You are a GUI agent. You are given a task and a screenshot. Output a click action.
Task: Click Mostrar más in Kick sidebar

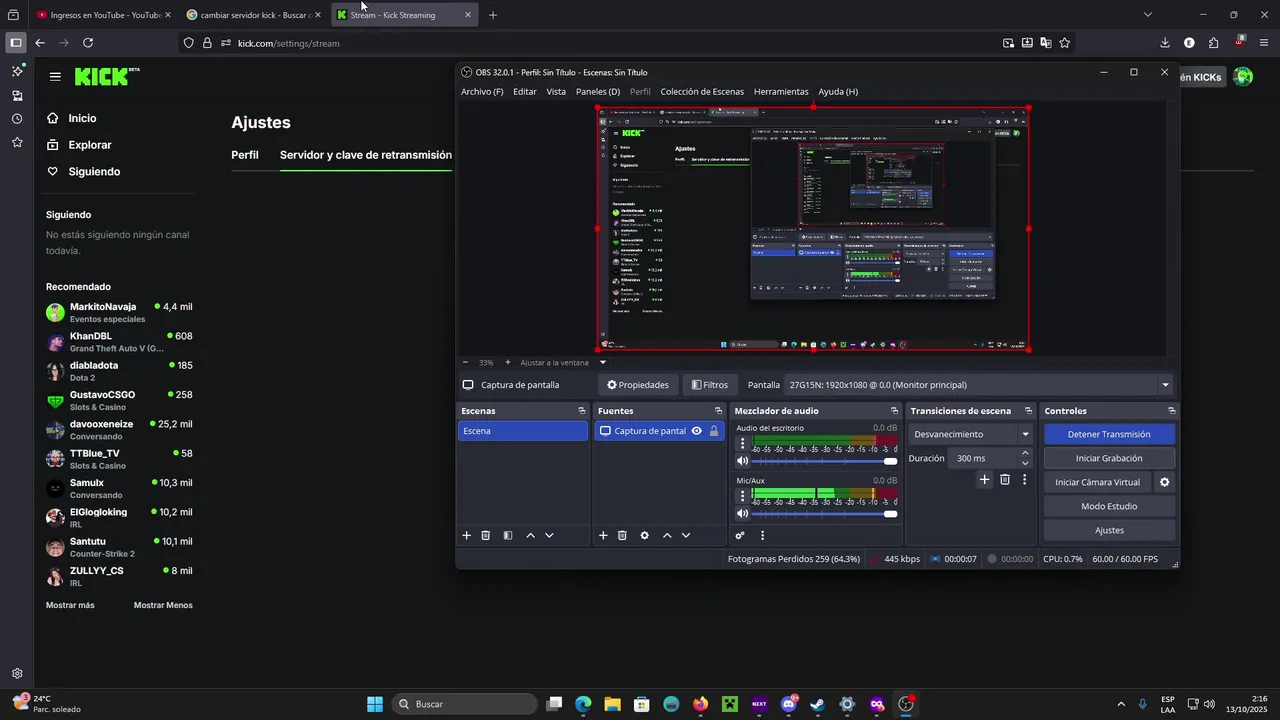pos(70,605)
